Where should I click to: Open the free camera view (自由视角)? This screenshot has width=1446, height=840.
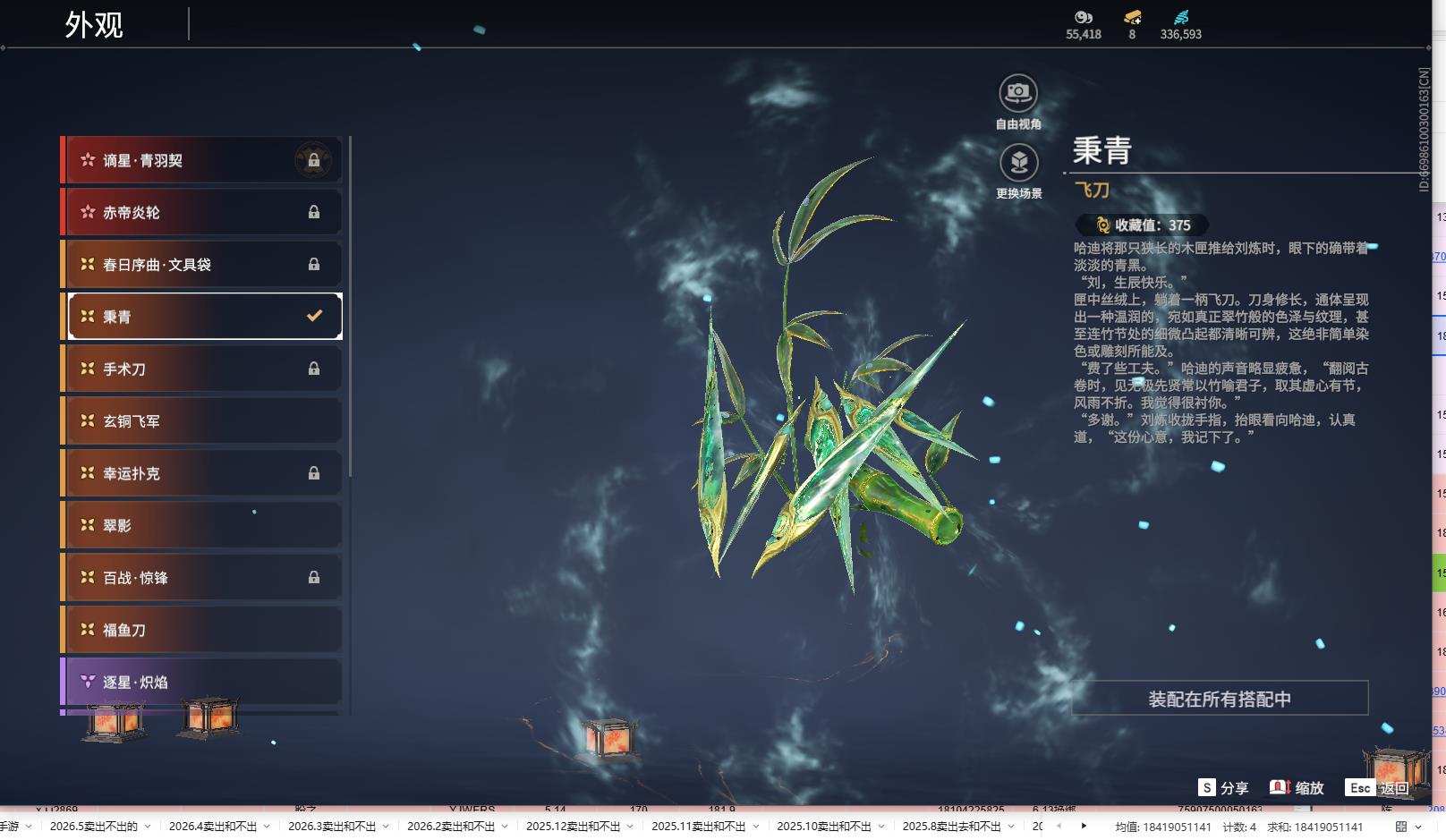[1018, 93]
